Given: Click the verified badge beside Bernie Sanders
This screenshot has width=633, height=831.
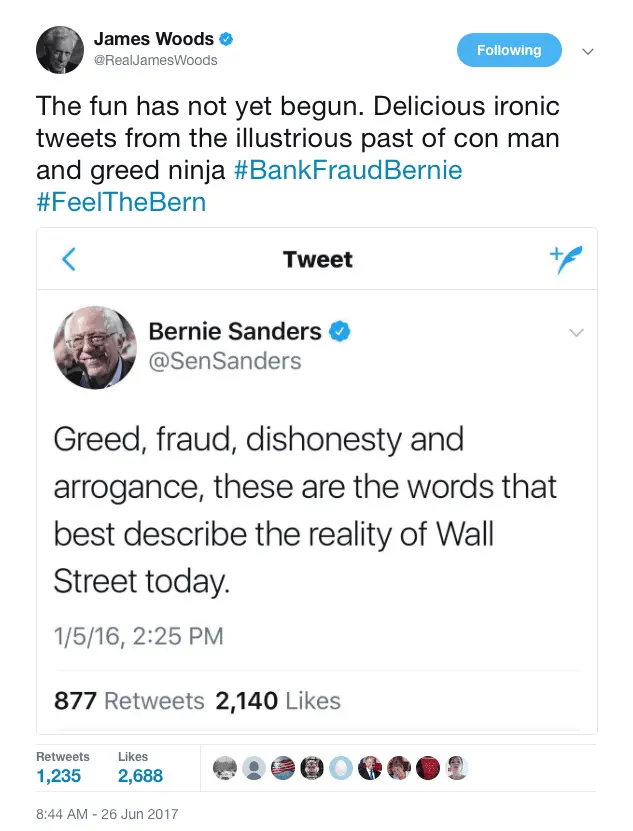Looking at the screenshot, I should (340, 331).
